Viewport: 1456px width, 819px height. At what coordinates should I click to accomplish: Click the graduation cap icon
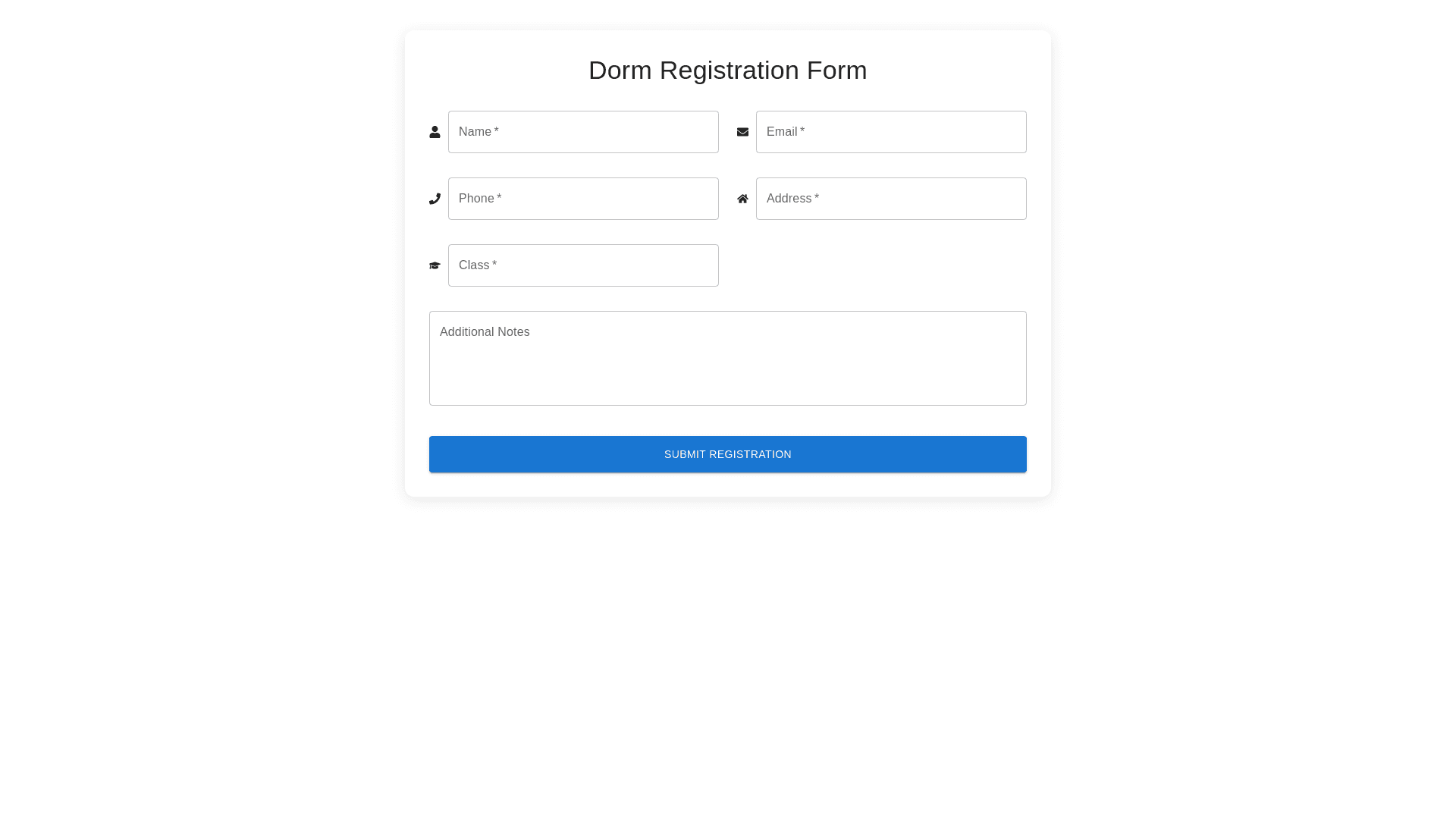pyautogui.click(x=435, y=265)
